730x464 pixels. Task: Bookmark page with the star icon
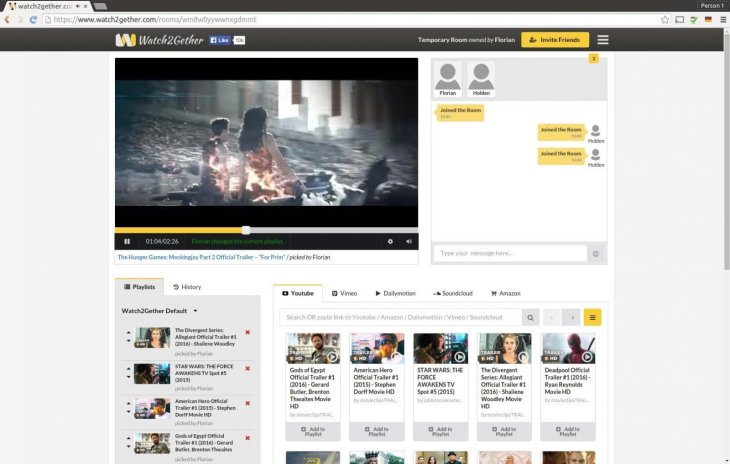coord(665,20)
